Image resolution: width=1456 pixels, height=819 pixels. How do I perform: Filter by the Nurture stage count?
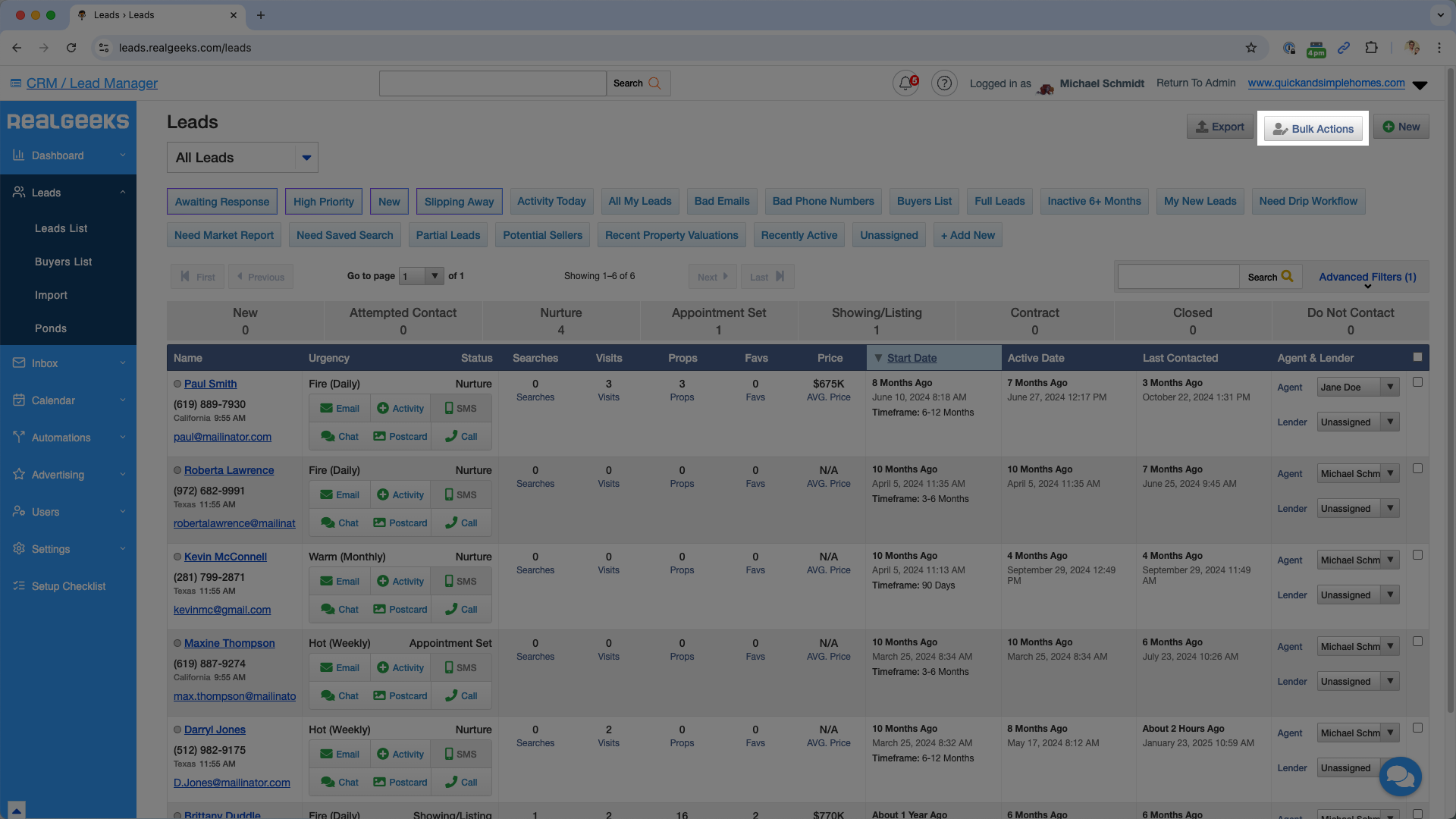coord(561,321)
